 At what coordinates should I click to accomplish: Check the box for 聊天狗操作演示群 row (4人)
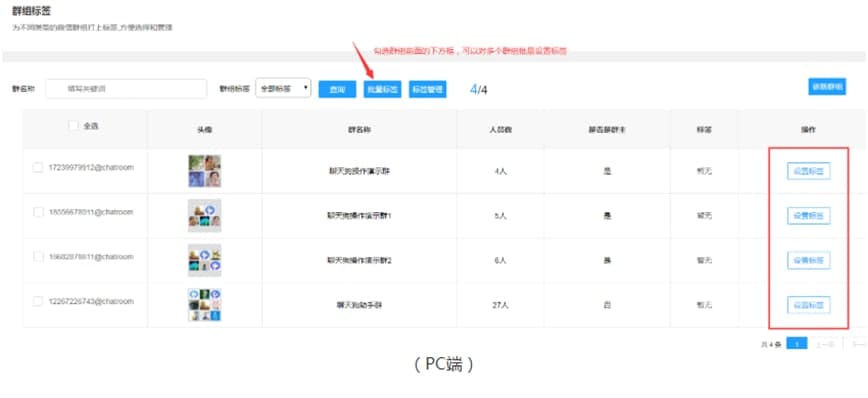point(38,167)
